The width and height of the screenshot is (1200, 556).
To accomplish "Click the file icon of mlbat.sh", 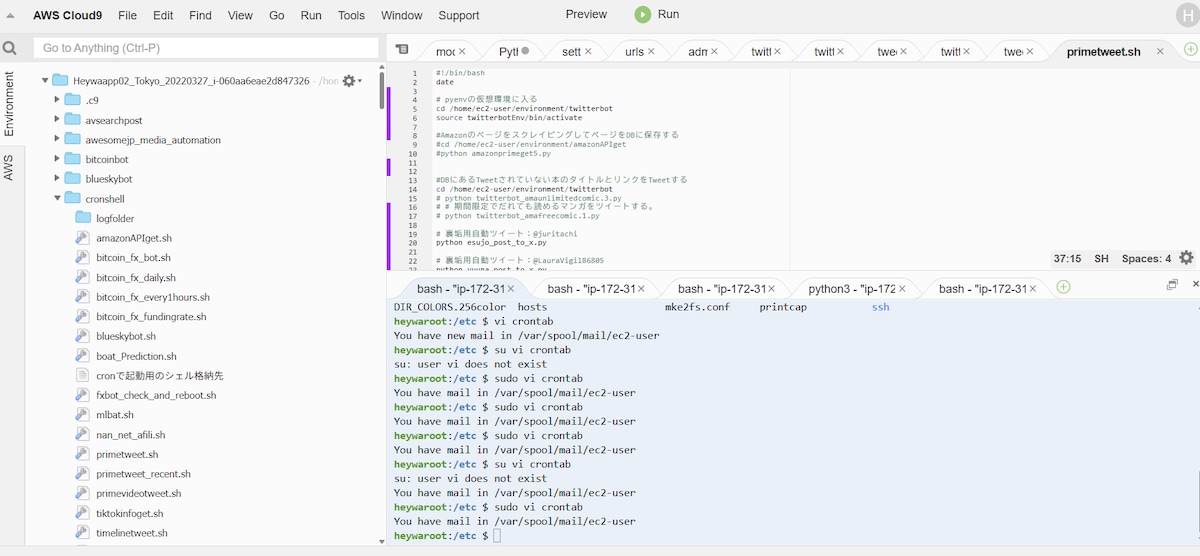I will point(83,414).
